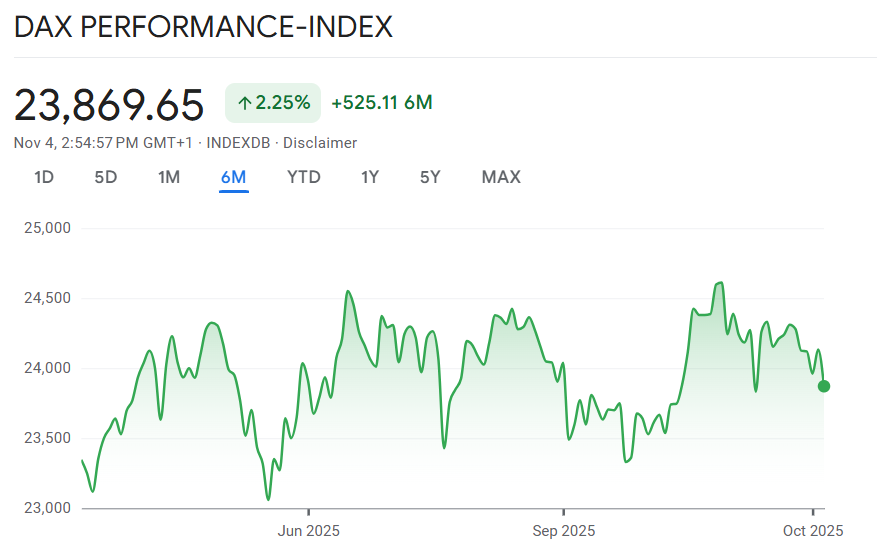The width and height of the screenshot is (877, 548).
Task: Click the 23,869.65 index price
Action: coord(109,104)
